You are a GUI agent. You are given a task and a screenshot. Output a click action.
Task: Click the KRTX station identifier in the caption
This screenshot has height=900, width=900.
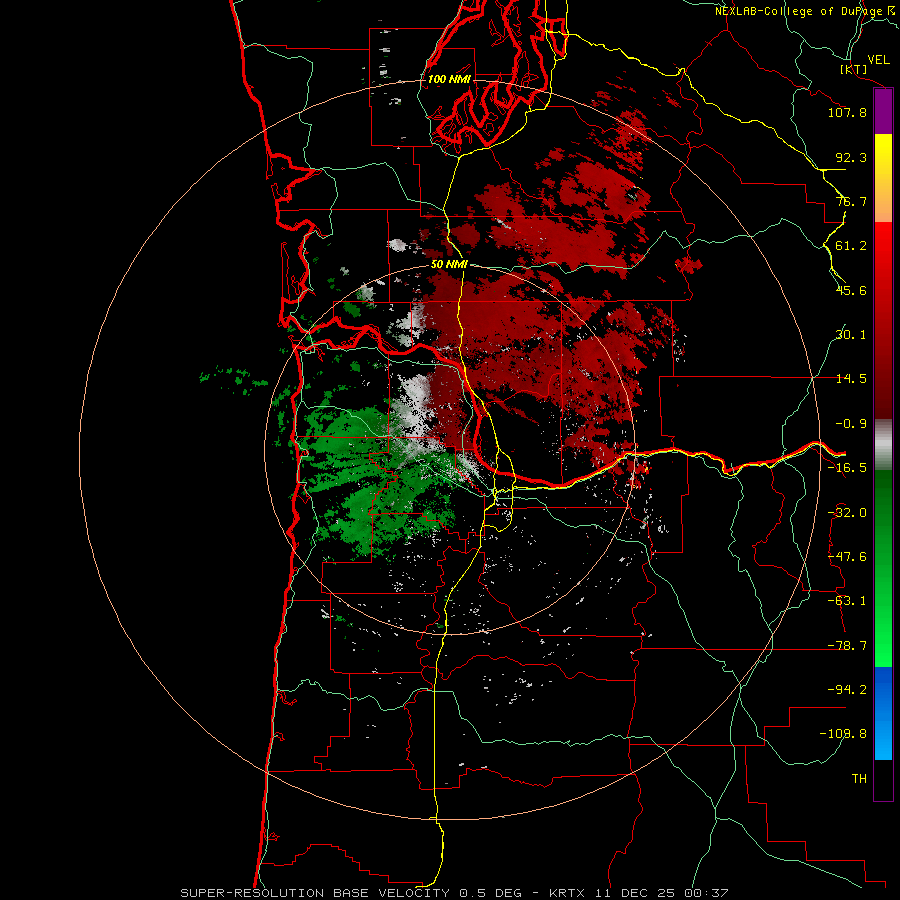point(567,893)
